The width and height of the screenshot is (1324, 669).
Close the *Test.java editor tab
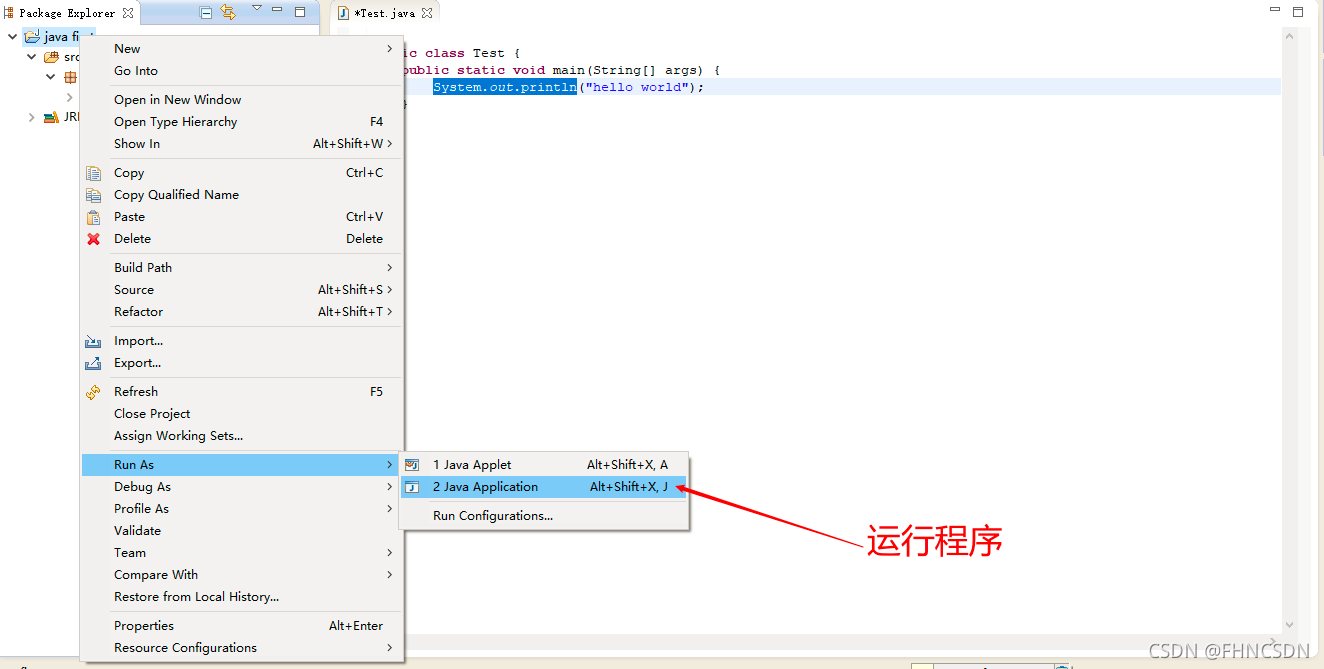coord(427,13)
